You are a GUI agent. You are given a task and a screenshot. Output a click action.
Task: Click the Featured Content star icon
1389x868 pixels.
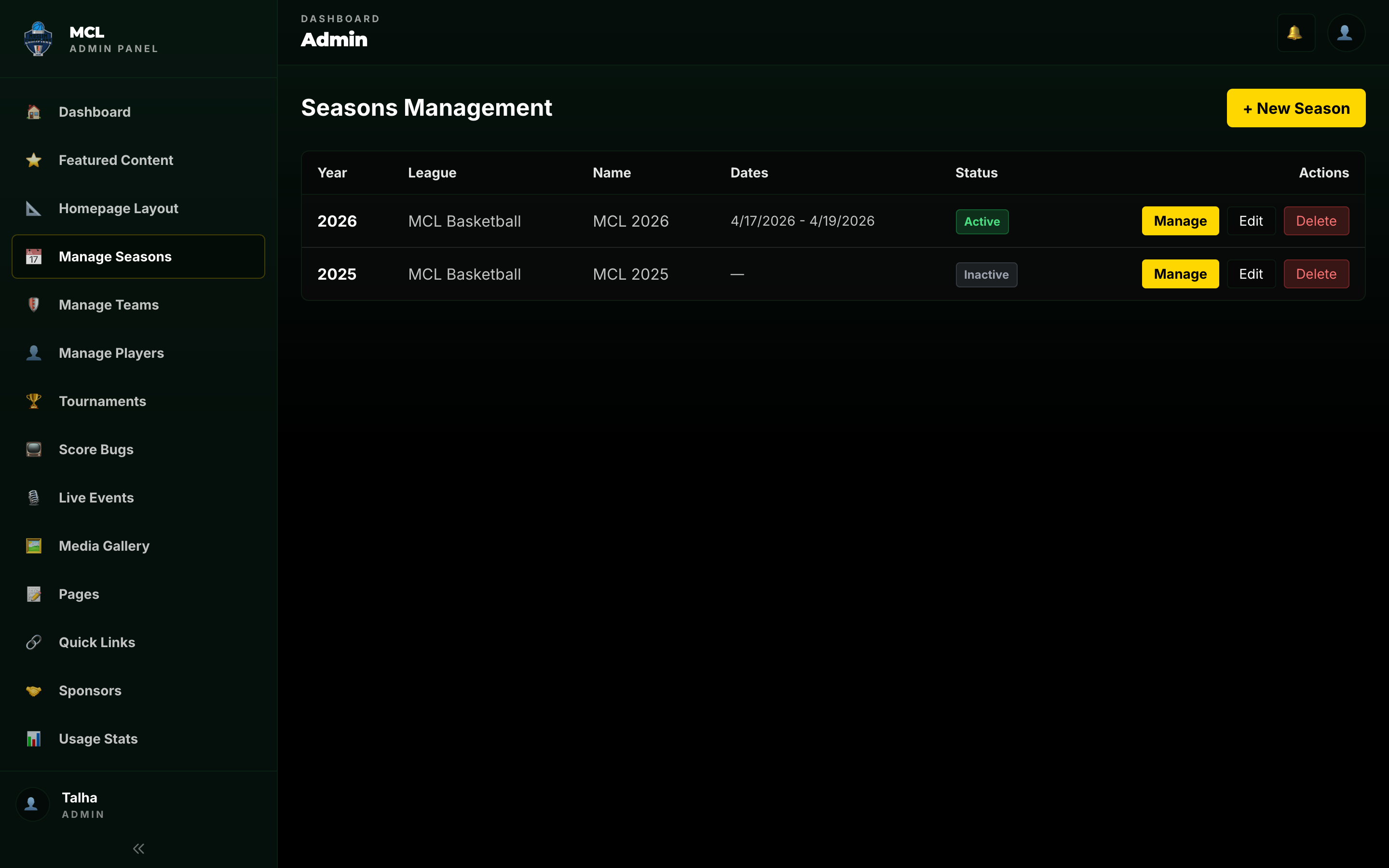click(34, 160)
